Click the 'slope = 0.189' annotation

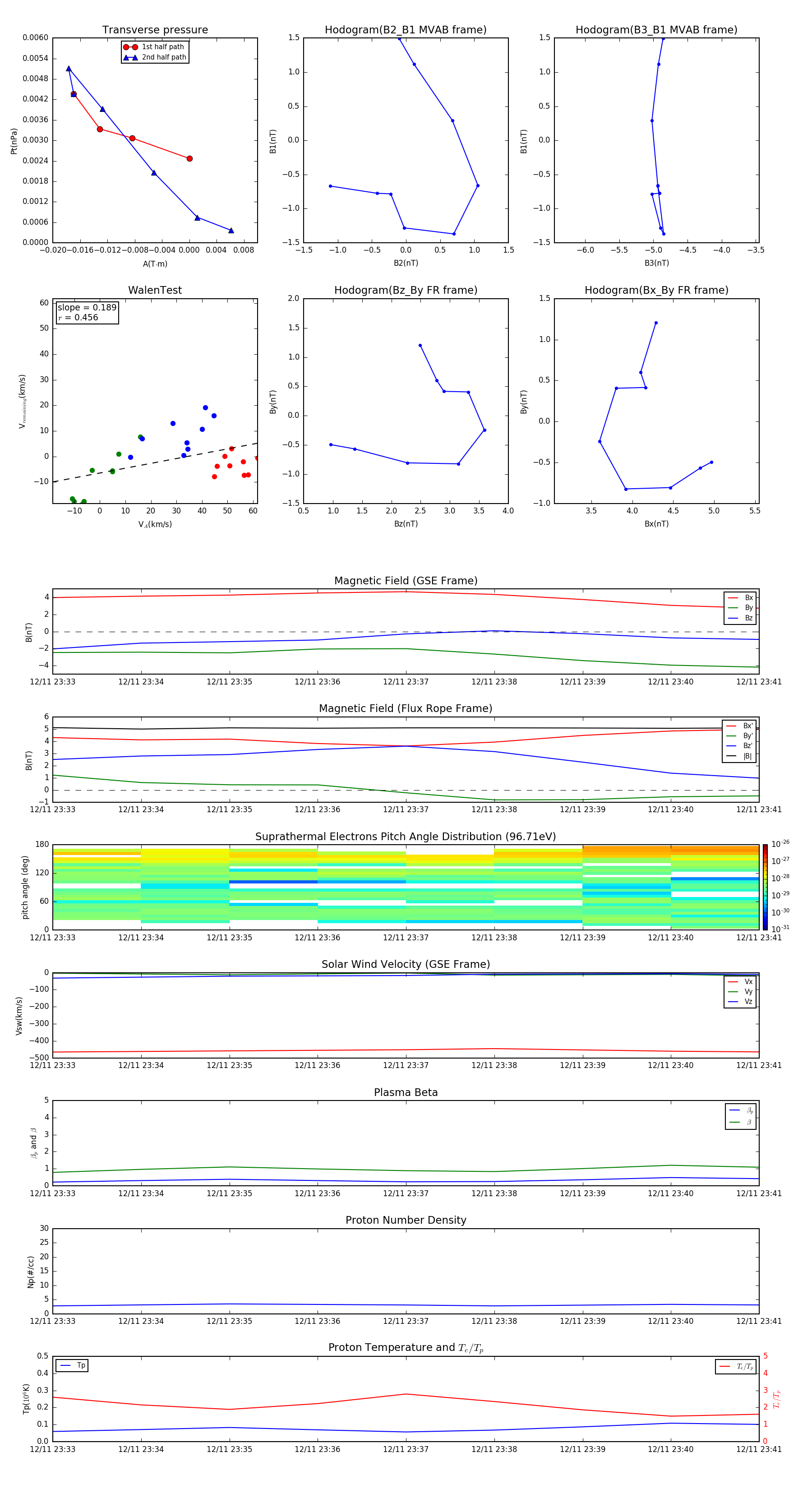coord(87,308)
